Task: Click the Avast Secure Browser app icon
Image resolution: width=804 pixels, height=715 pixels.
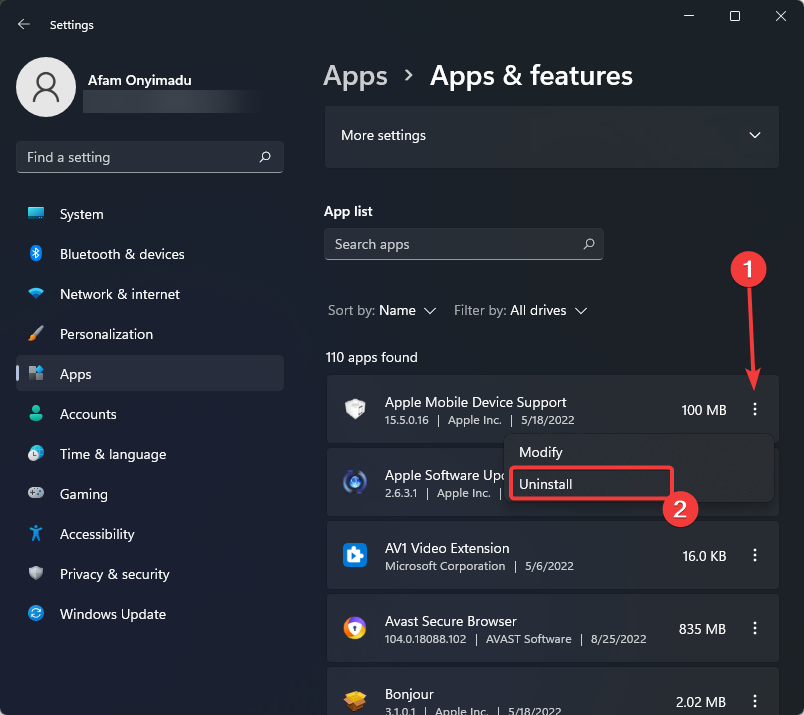Action: tap(355, 628)
